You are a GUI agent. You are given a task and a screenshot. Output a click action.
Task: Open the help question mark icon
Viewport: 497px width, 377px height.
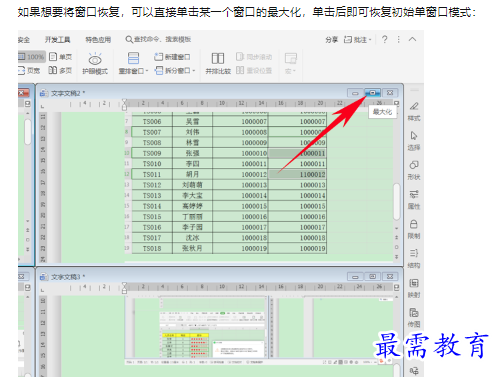click(x=385, y=39)
